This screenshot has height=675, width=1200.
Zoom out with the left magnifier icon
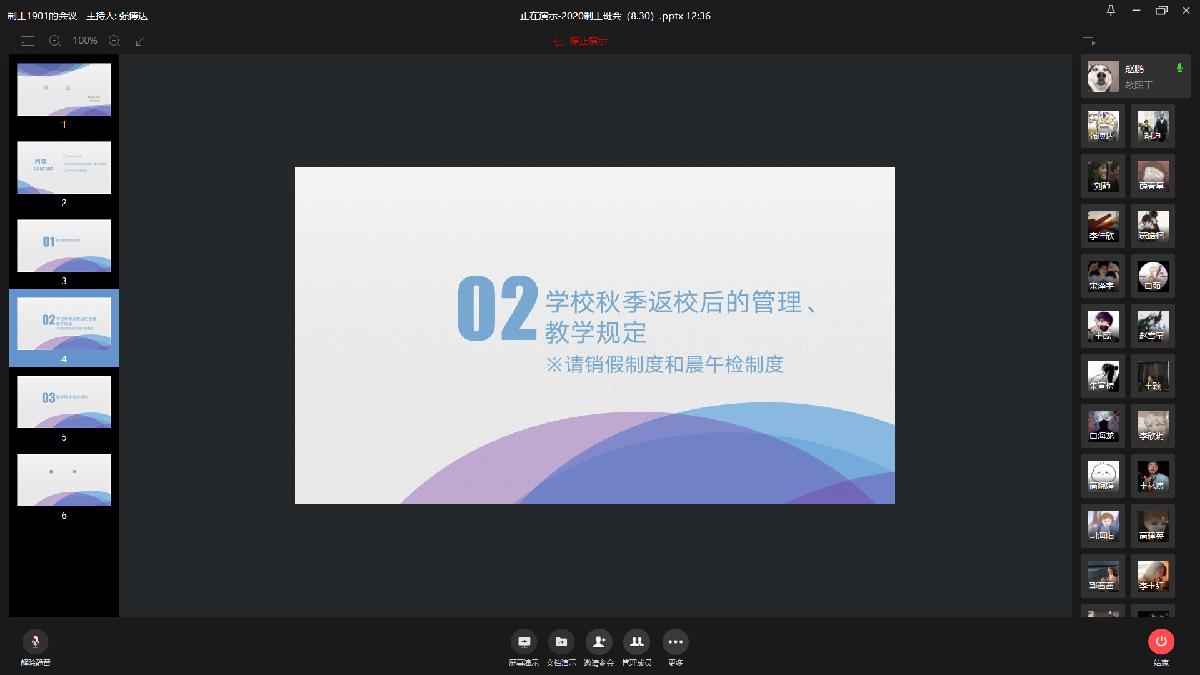click(55, 41)
